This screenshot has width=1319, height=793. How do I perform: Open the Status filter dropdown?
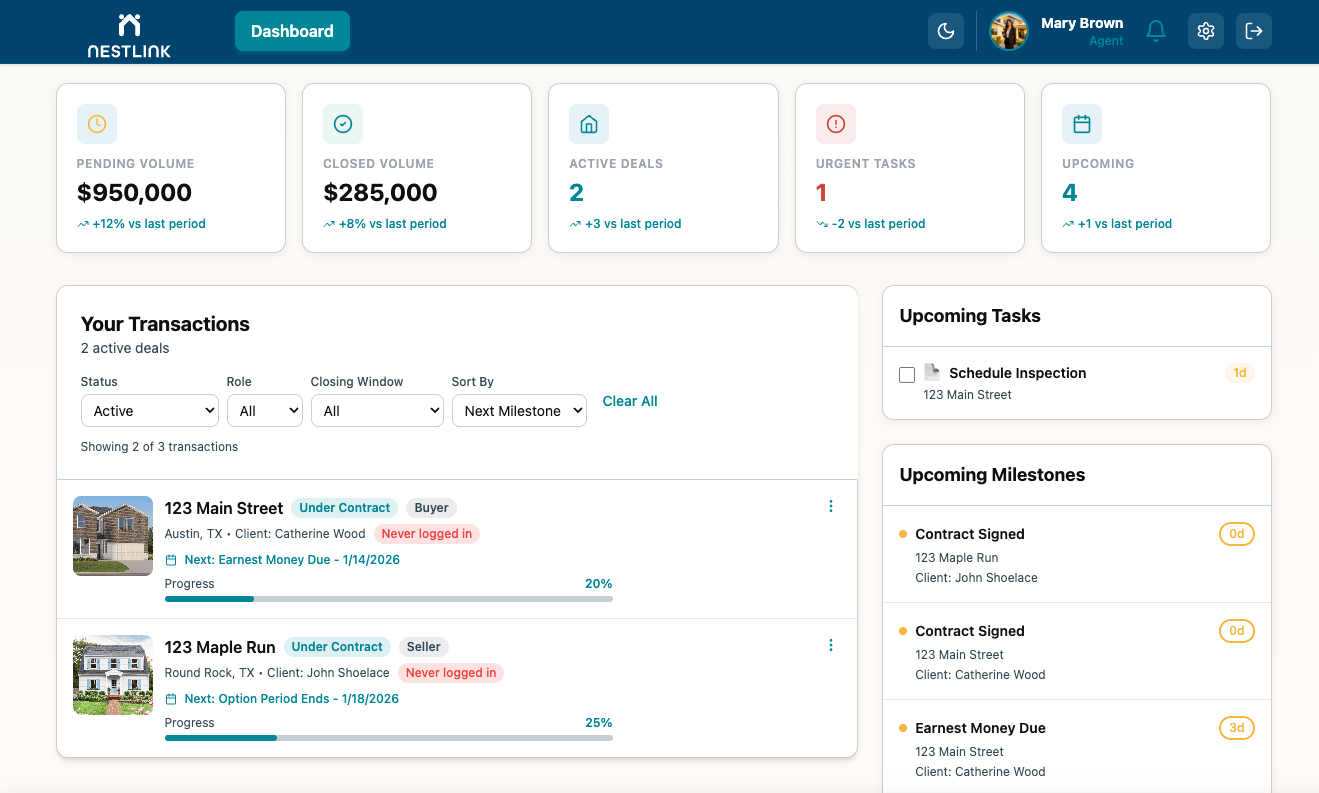coord(149,410)
